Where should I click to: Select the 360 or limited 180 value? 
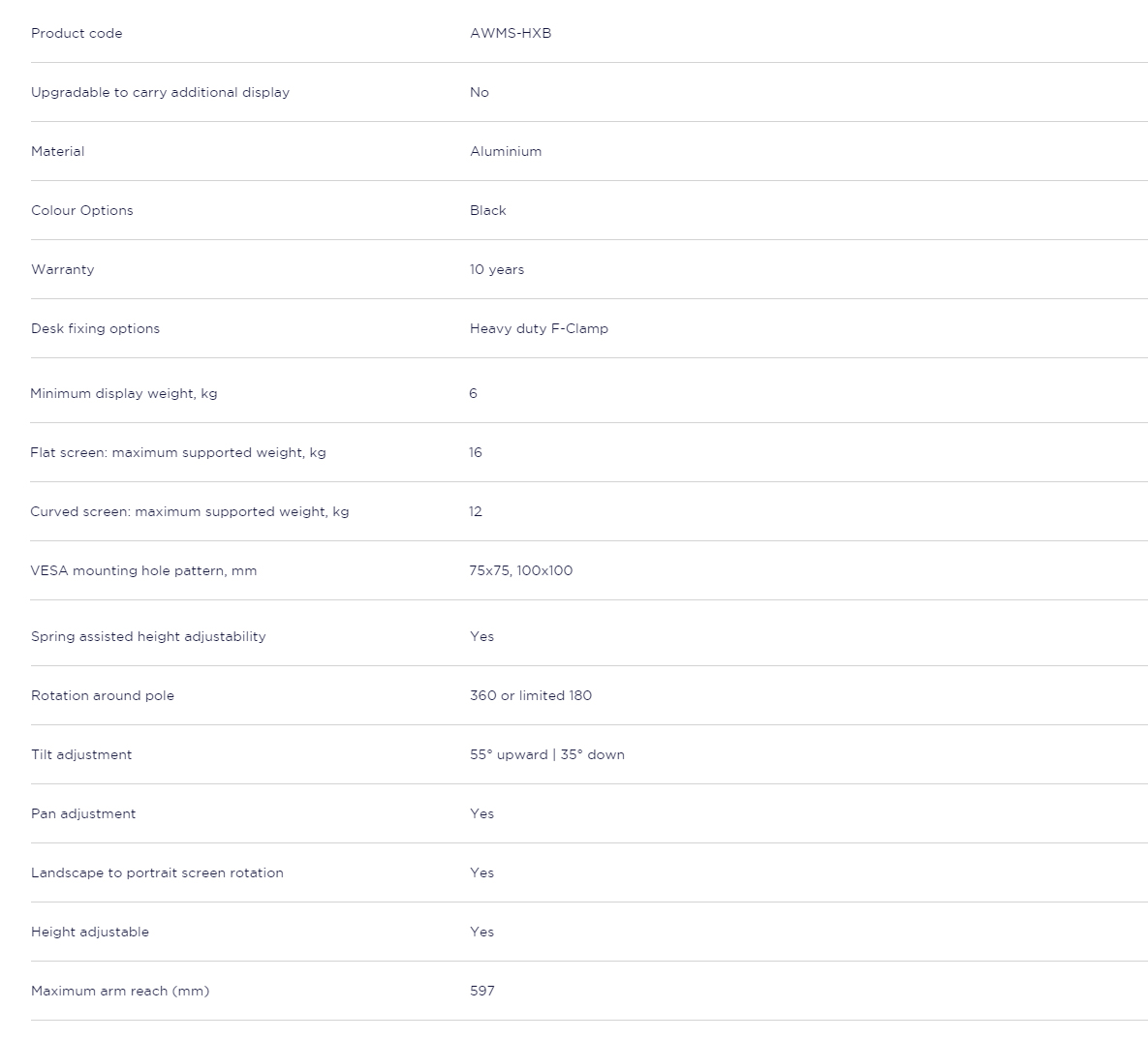[531, 695]
